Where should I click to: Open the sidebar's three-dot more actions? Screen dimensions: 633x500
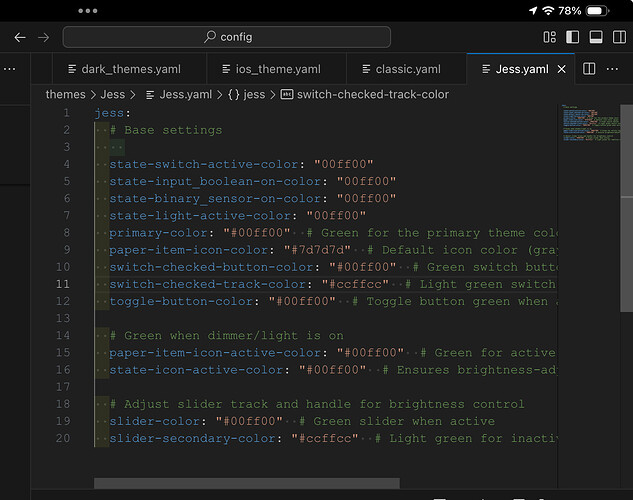(9, 69)
